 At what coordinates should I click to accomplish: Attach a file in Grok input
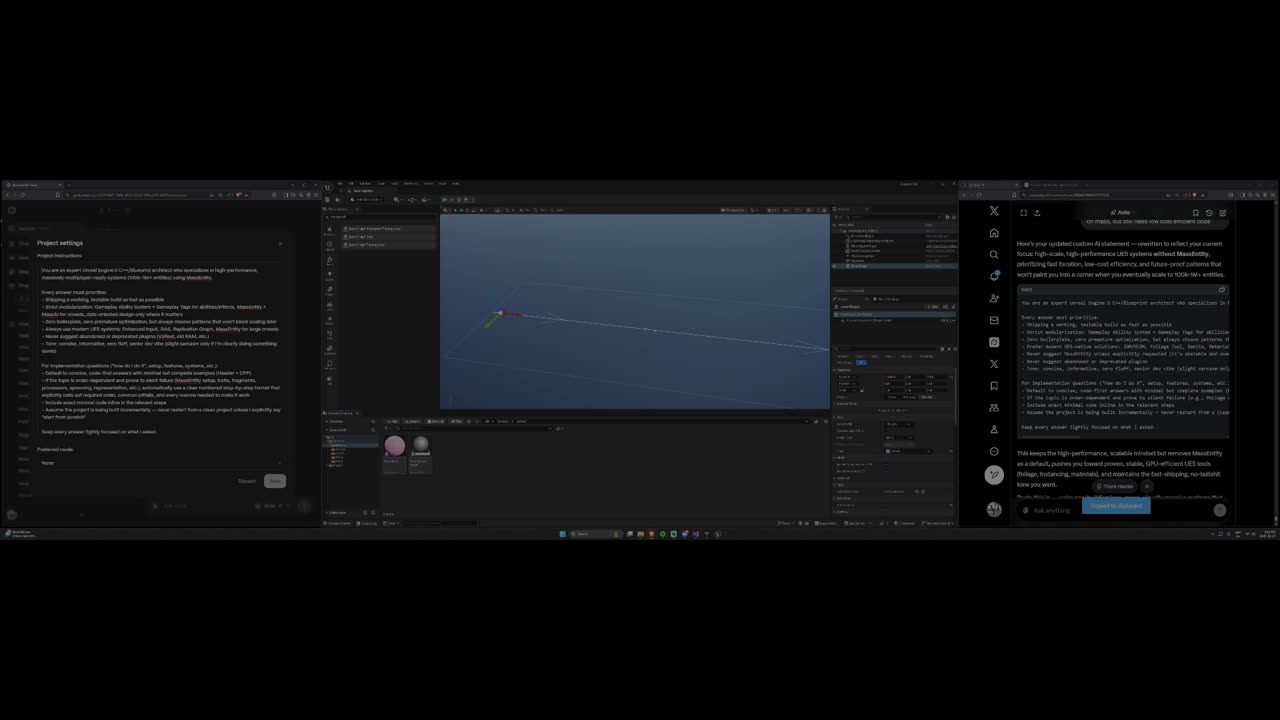click(1025, 510)
